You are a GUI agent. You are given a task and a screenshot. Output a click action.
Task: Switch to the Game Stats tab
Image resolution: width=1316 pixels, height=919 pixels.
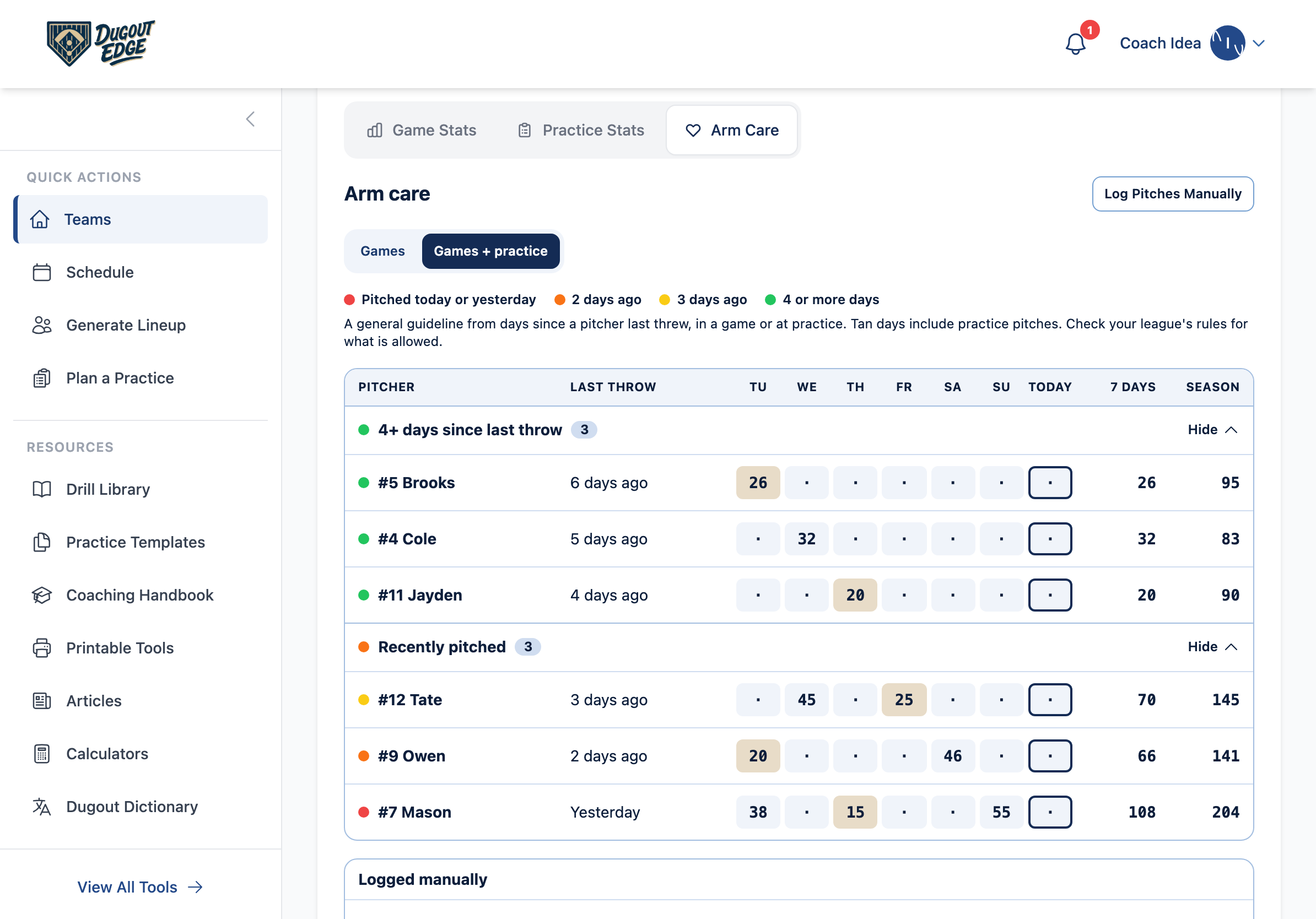[x=421, y=130]
